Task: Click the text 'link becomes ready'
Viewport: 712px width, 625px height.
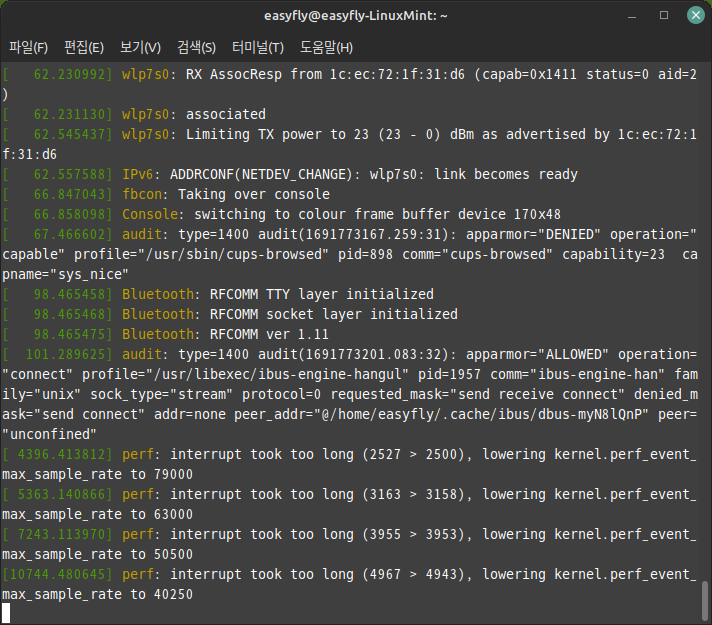Action: (506, 174)
